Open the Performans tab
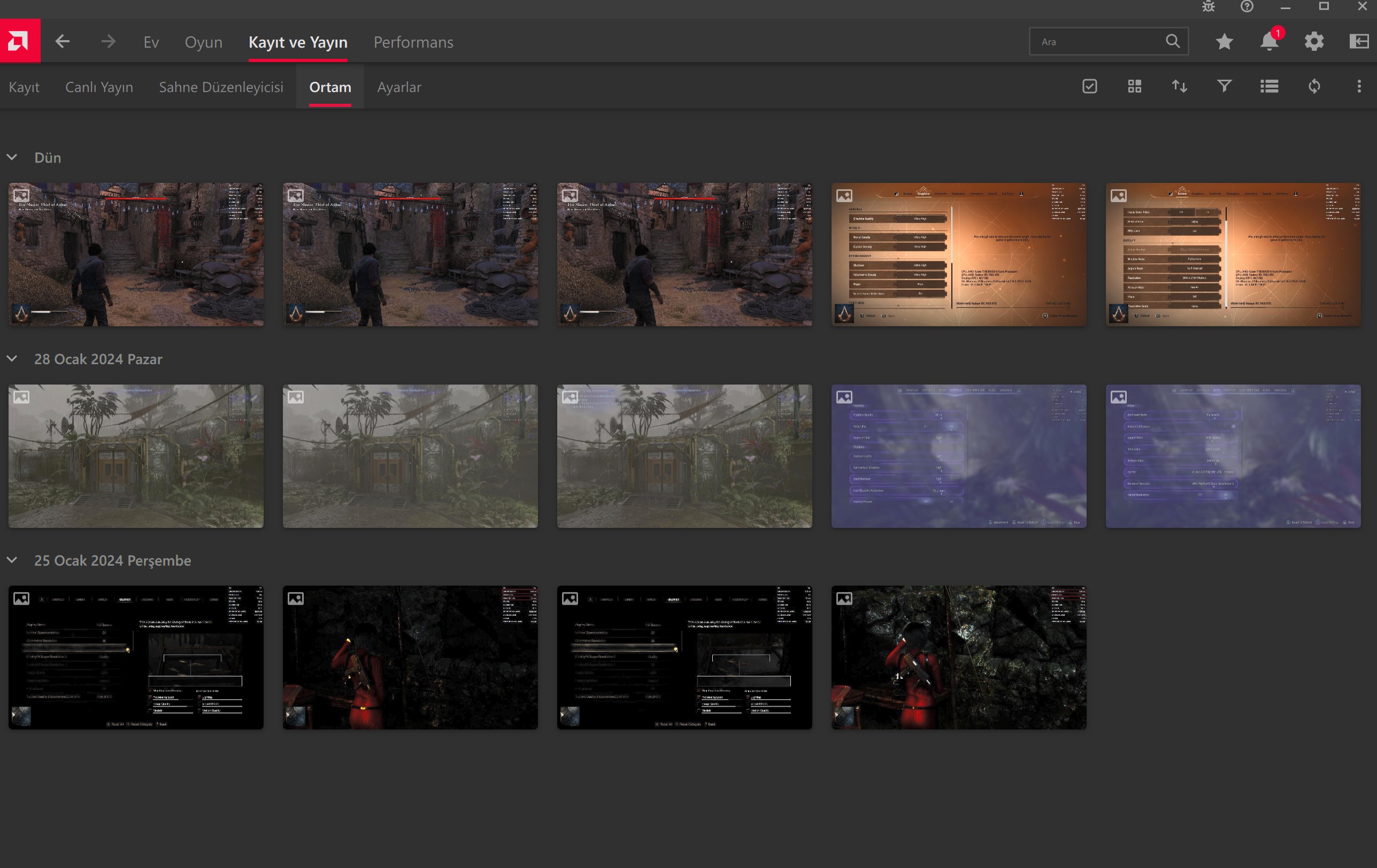Screen dimensions: 1377x868 pos(413,42)
